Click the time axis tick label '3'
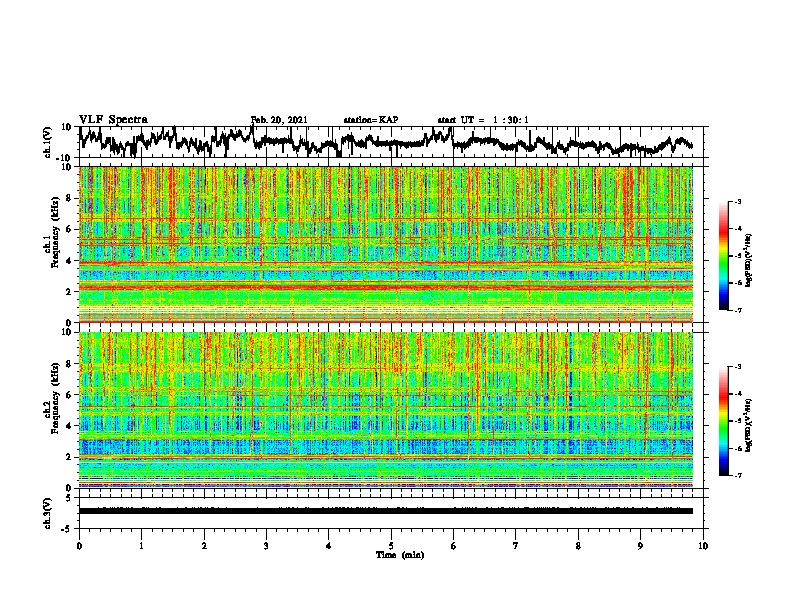 point(266,546)
